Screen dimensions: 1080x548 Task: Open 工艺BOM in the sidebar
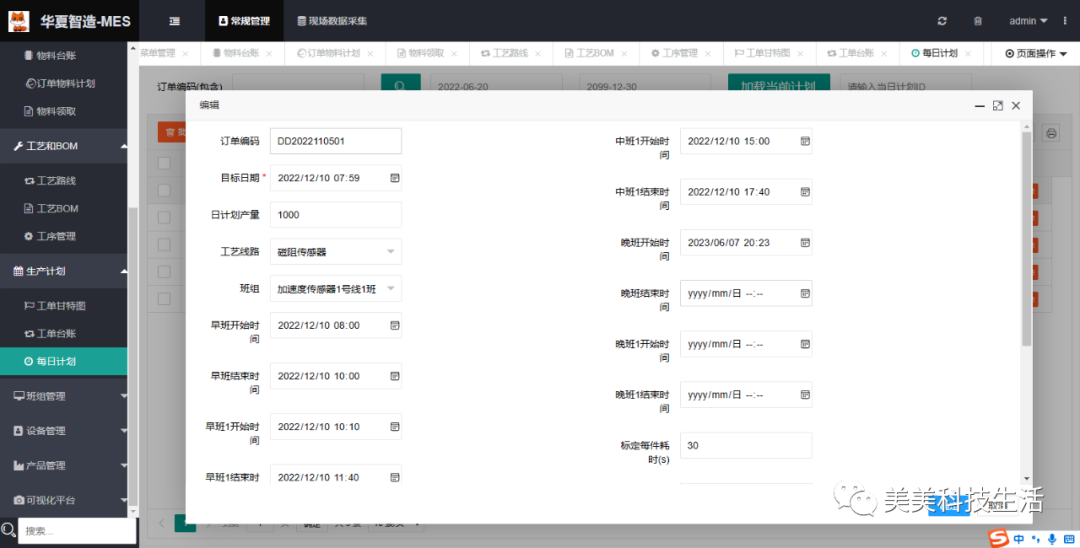51,208
